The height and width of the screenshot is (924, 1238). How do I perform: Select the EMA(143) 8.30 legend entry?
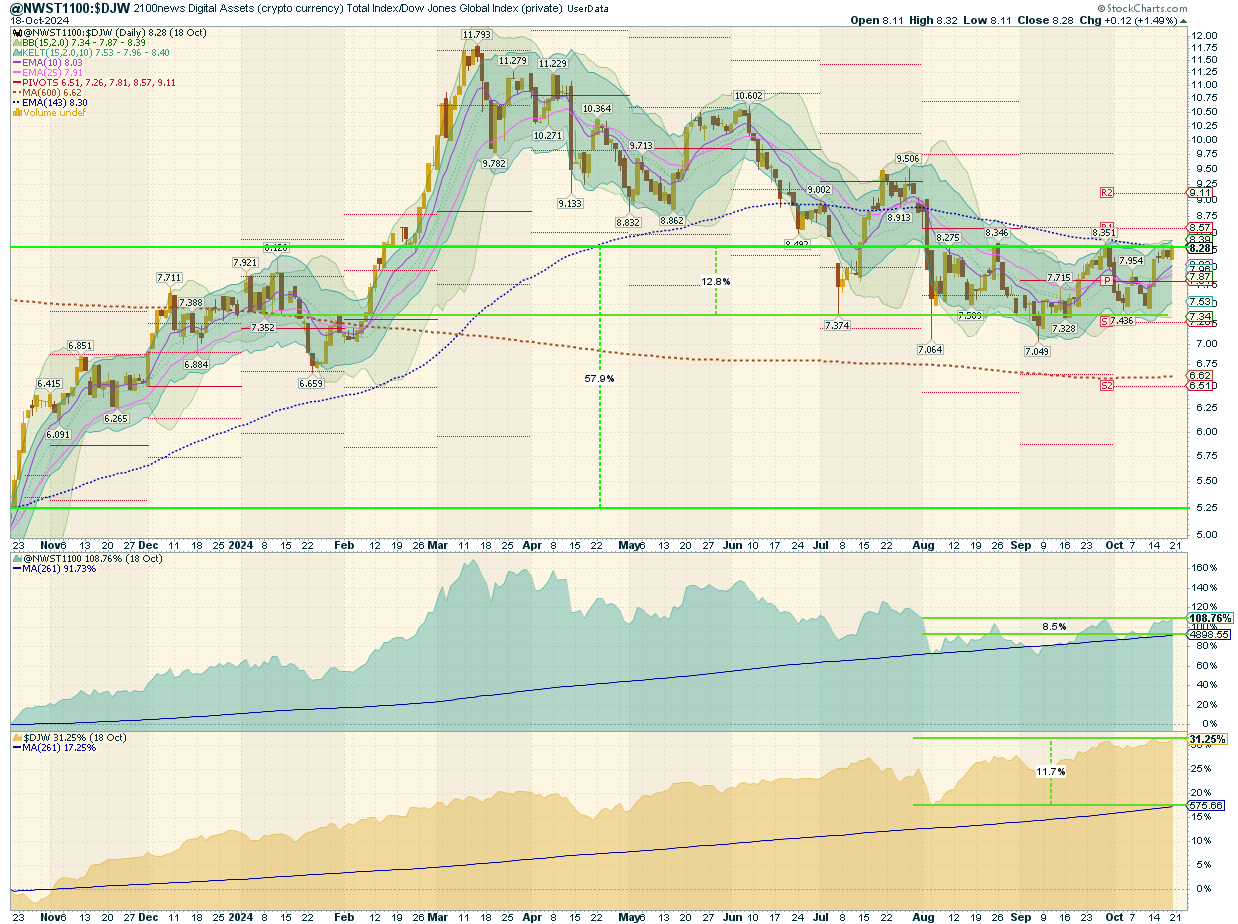tap(53, 103)
